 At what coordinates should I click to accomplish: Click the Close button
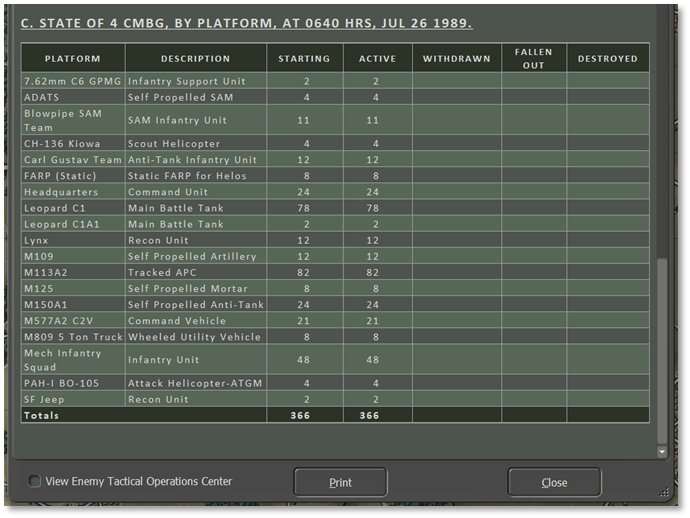[x=554, y=482]
